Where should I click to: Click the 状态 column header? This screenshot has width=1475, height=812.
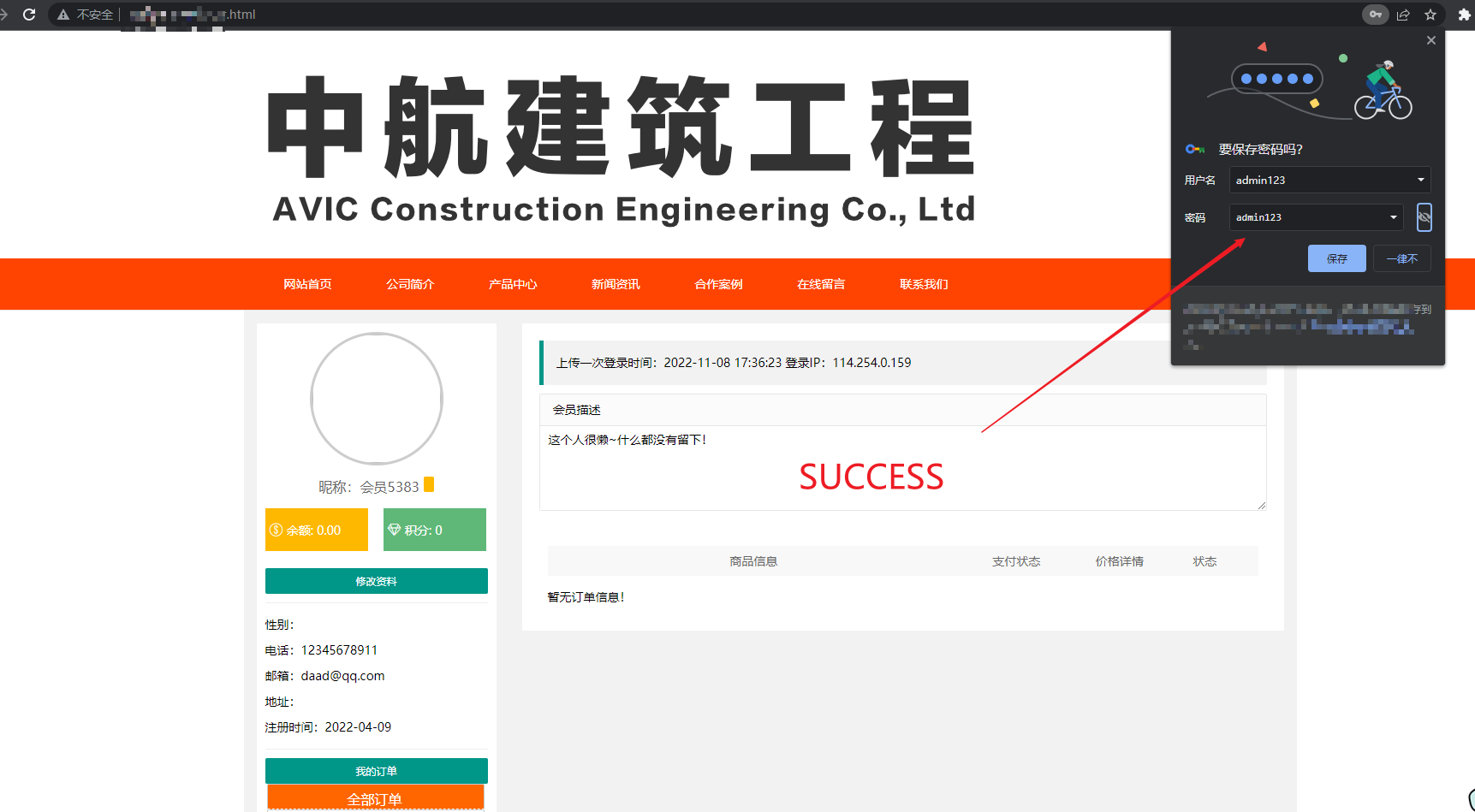point(1204,561)
